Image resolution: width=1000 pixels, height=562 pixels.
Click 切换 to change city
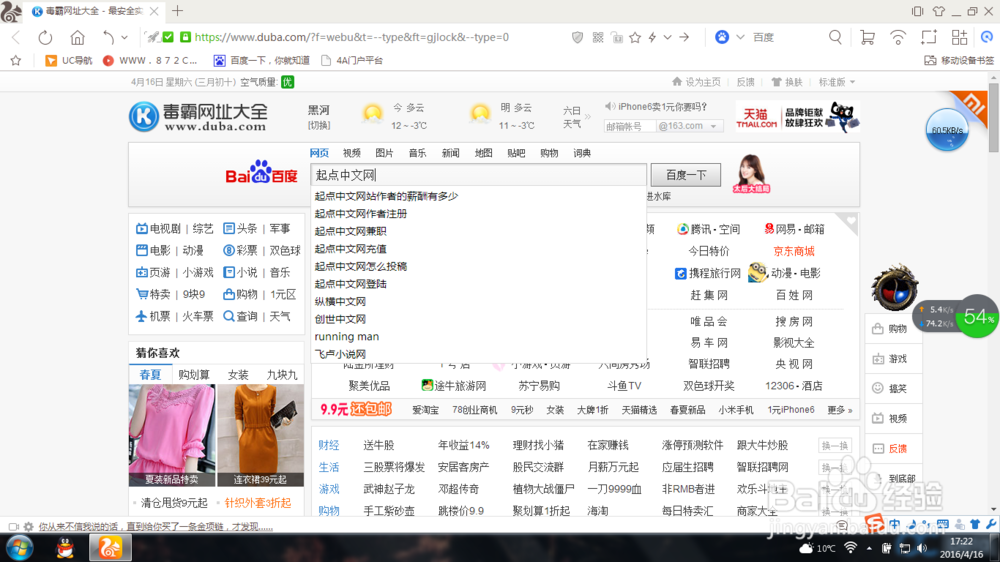pyautogui.click(x=319, y=126)
